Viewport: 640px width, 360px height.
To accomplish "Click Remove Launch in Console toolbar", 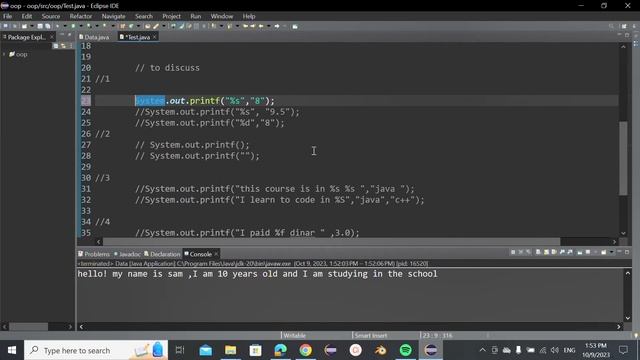I will (x=520, y=252).
